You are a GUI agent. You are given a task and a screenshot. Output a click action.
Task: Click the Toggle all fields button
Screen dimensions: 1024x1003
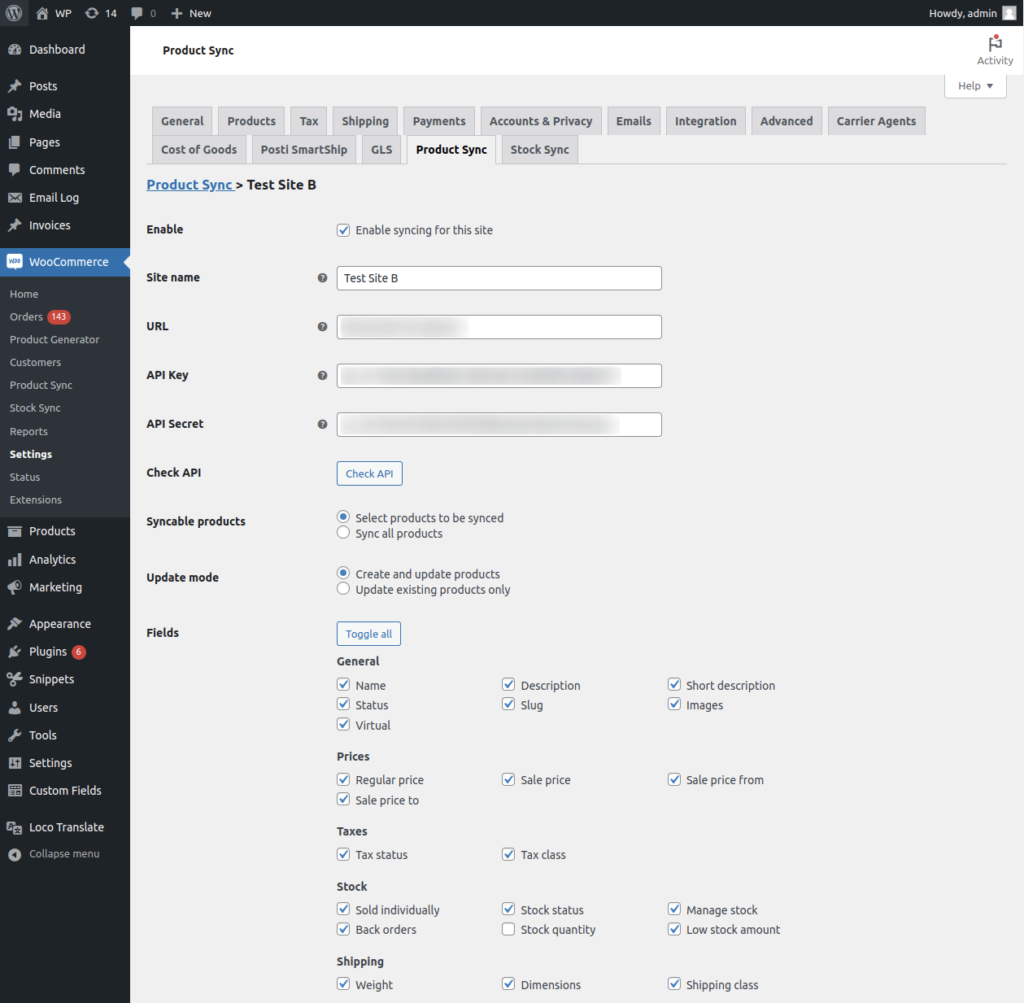click(x=368, y=633)
